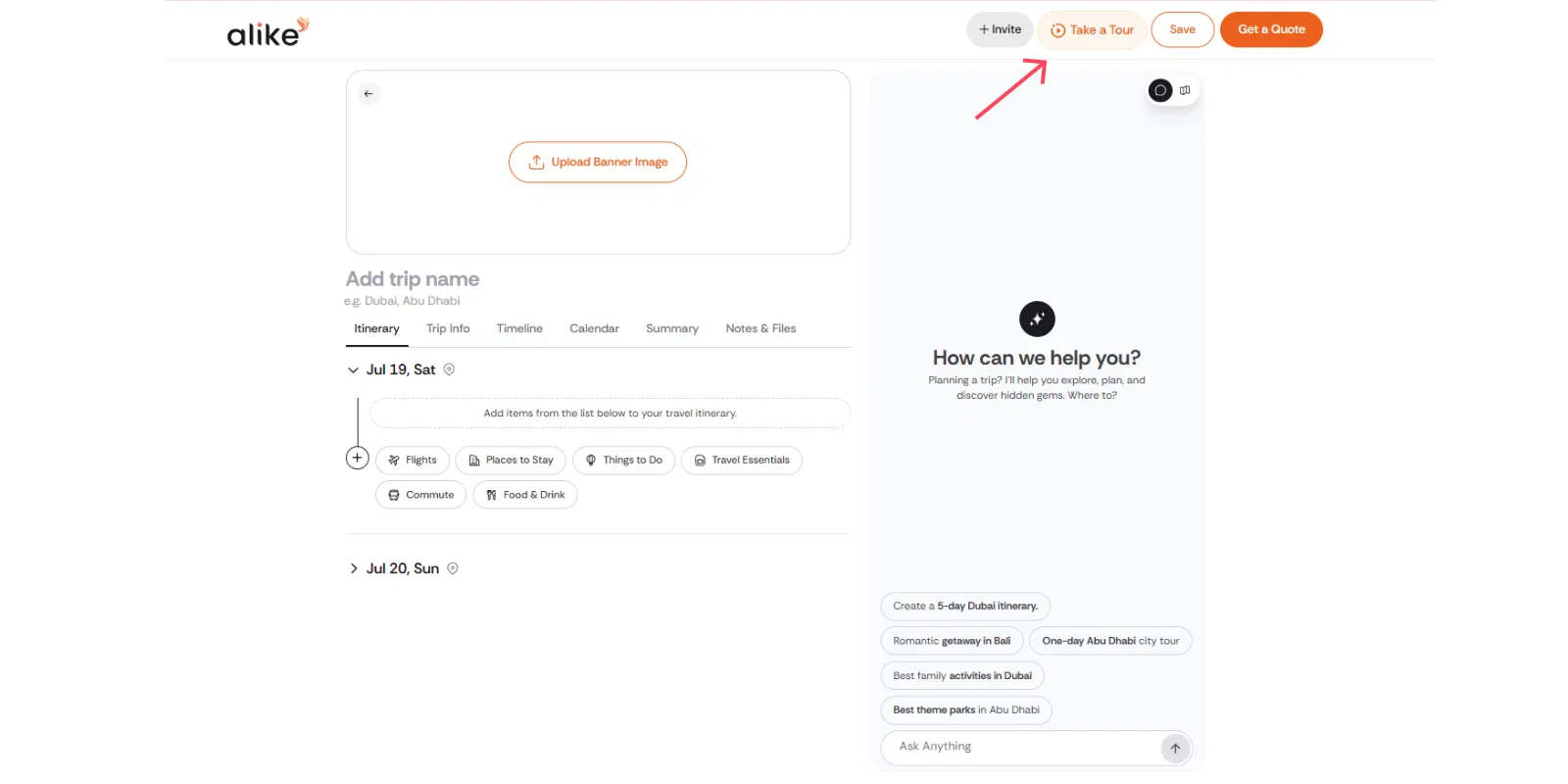The height and width of the screenshot is (784, 1568).
Task: Choose 'Best theme parks in Abu Dhabi' suggestion
Action: 966,710
